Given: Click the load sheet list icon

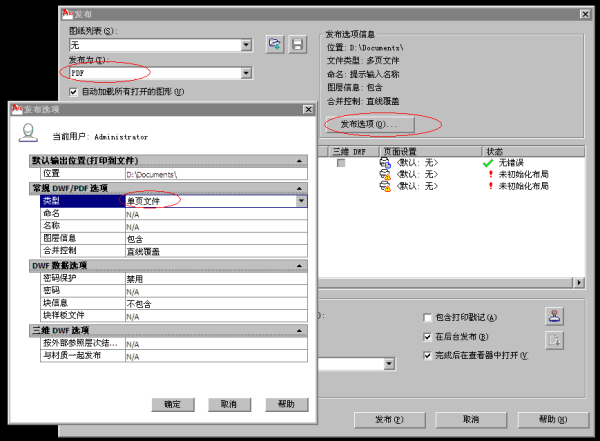Looking at the screenshot, I should [275, 44].
